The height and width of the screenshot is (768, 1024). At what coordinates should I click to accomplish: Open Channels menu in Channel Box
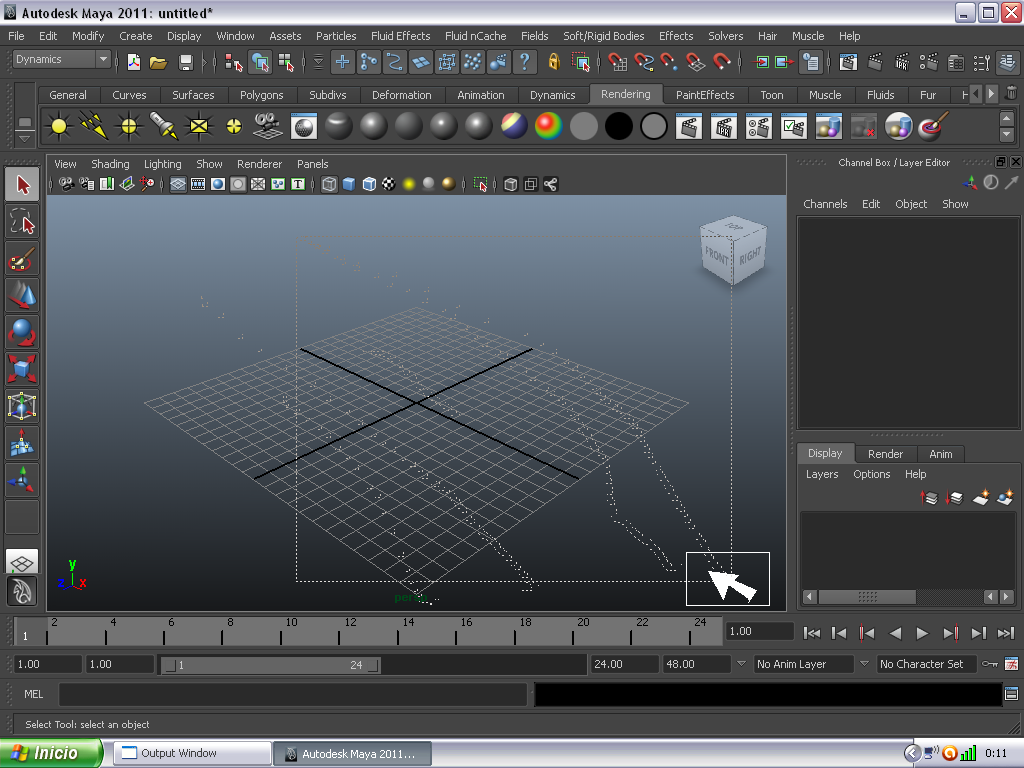click(825, 204)
